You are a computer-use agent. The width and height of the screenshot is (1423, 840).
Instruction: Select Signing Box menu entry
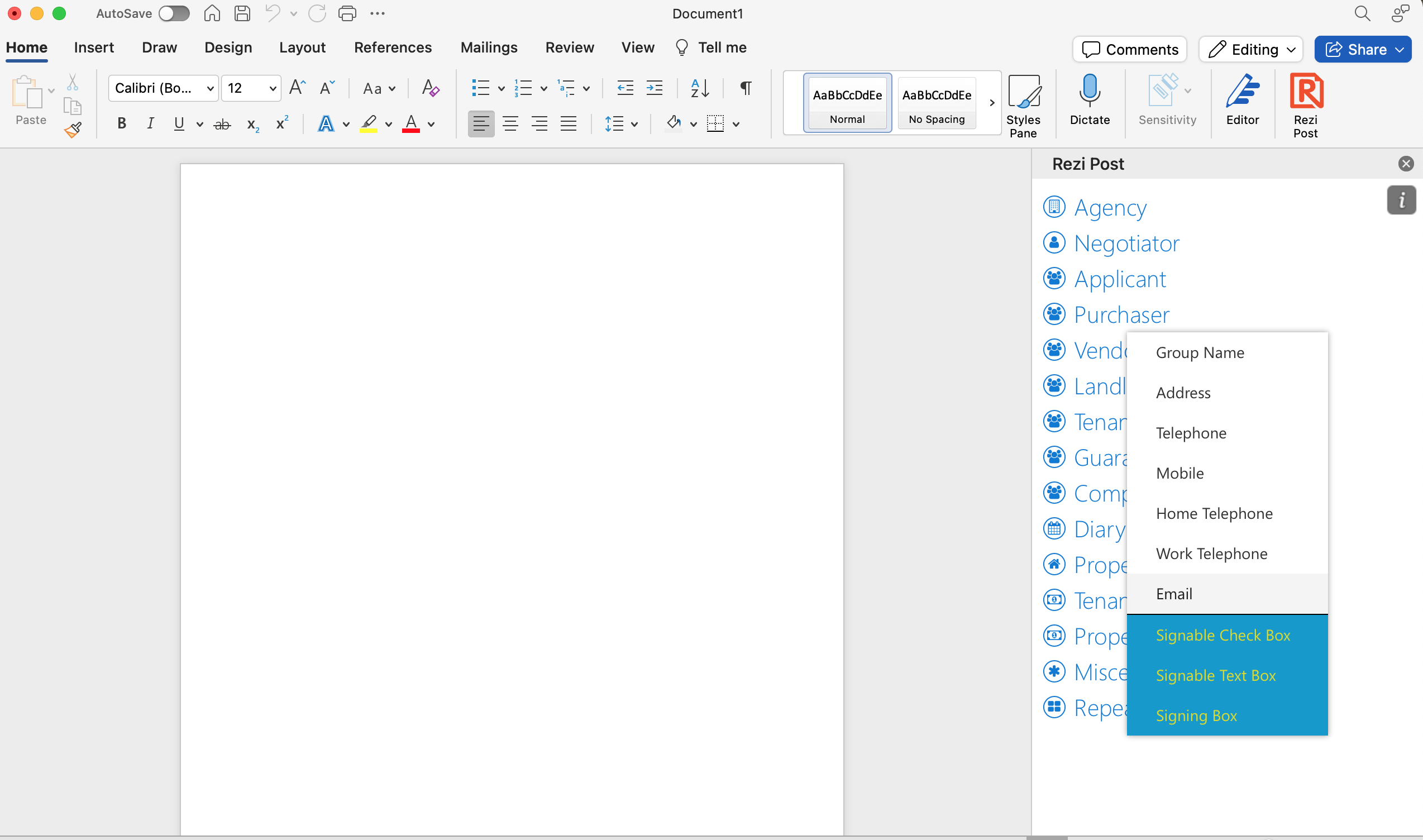tap(1227, 715)
